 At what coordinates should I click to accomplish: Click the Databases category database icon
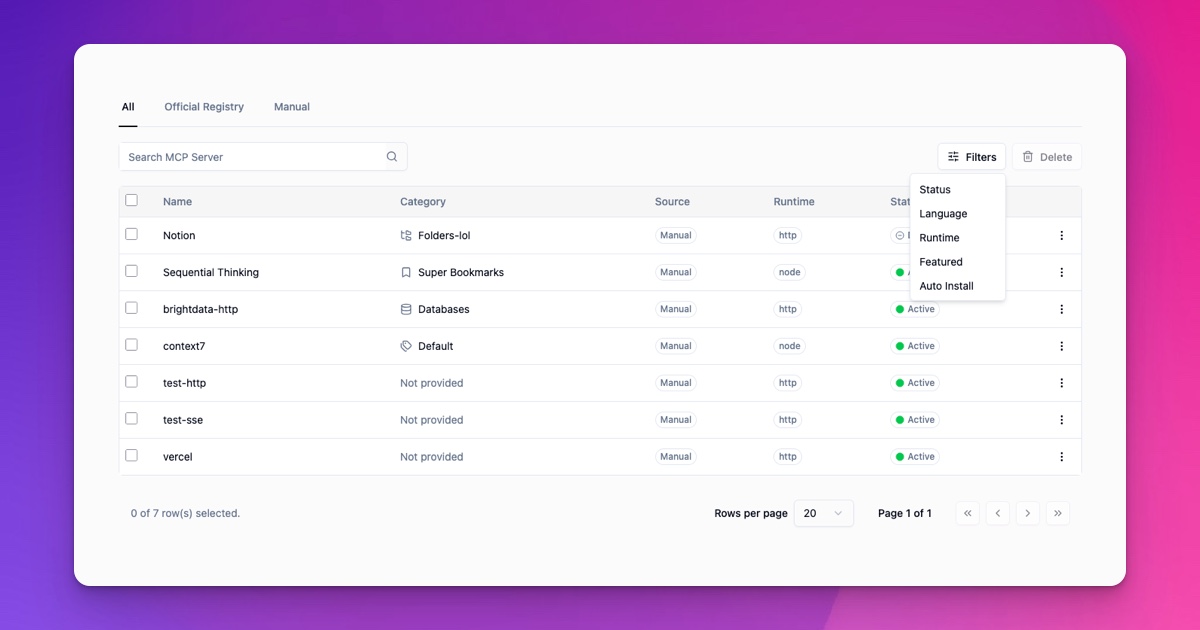pyautogui.click(x=405, y=309)
